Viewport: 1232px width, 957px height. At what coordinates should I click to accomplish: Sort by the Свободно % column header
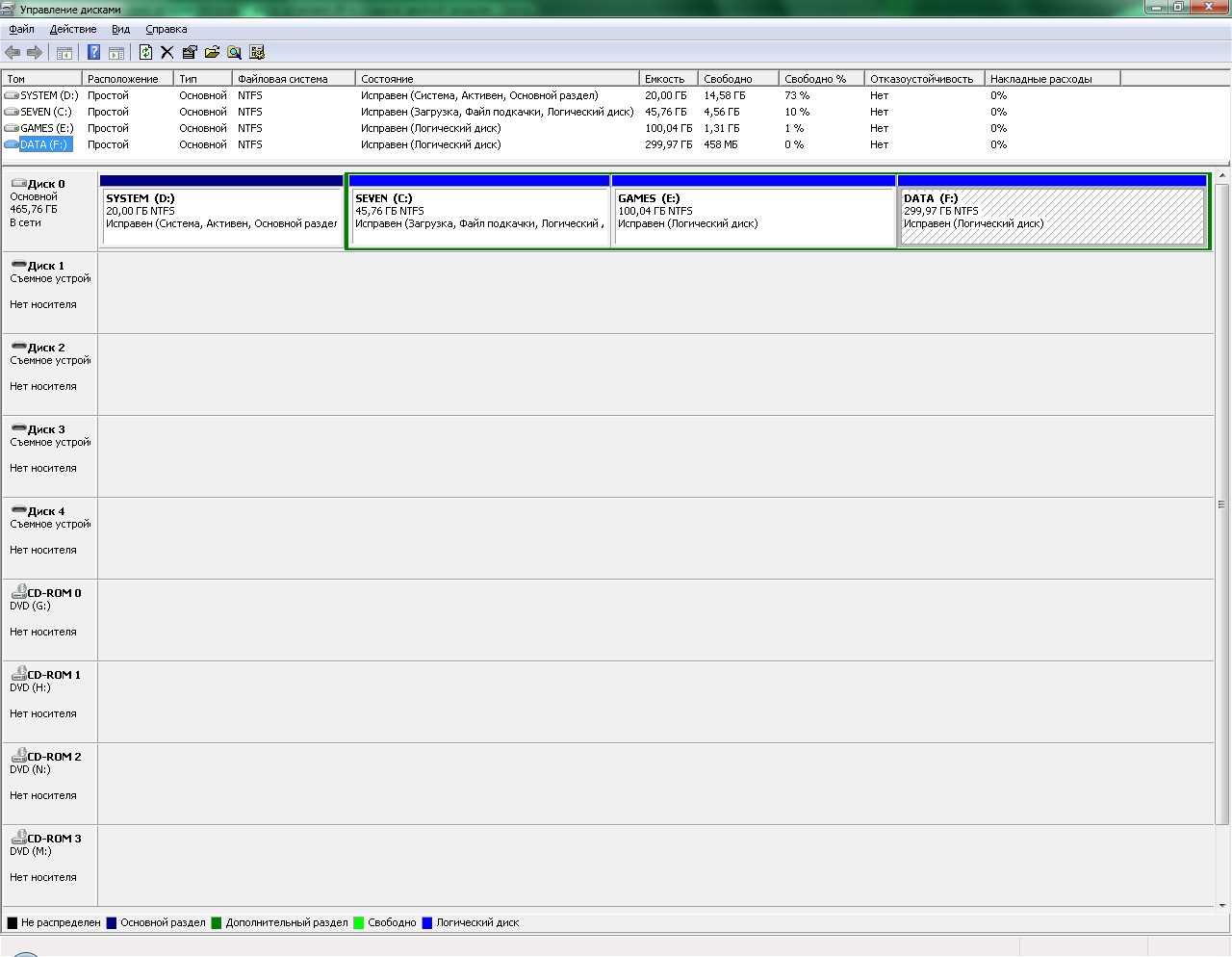coord(821,79)
